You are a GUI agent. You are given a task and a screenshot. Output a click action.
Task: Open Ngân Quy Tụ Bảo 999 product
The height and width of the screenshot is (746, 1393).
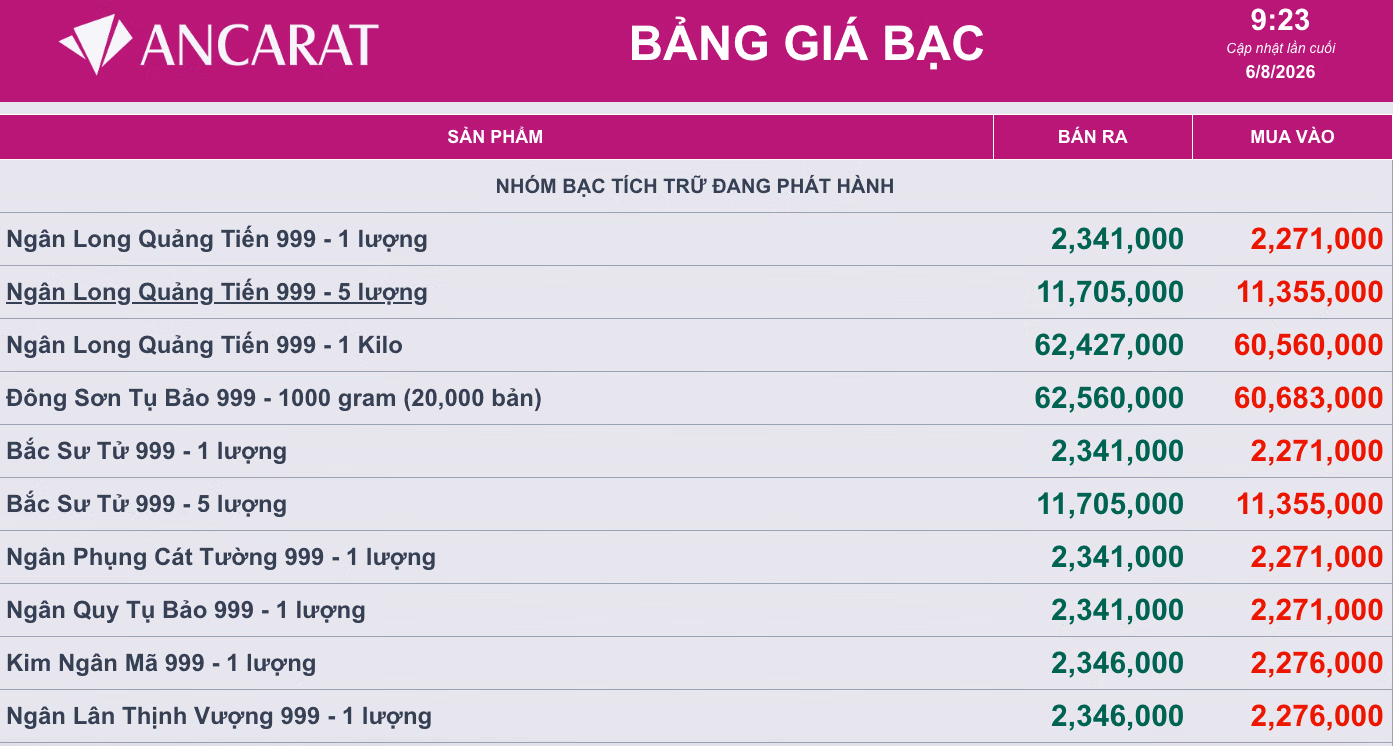tap(186, 610)
